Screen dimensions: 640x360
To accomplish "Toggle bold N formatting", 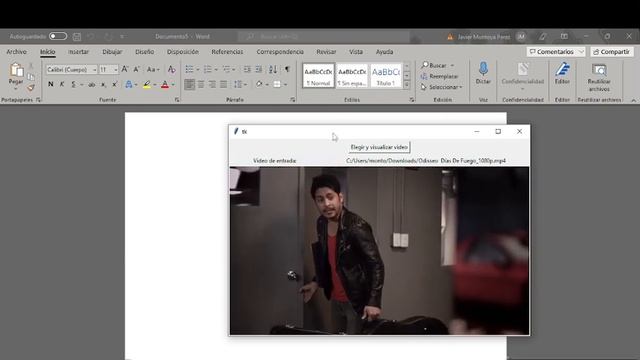I will coord(51,84).
